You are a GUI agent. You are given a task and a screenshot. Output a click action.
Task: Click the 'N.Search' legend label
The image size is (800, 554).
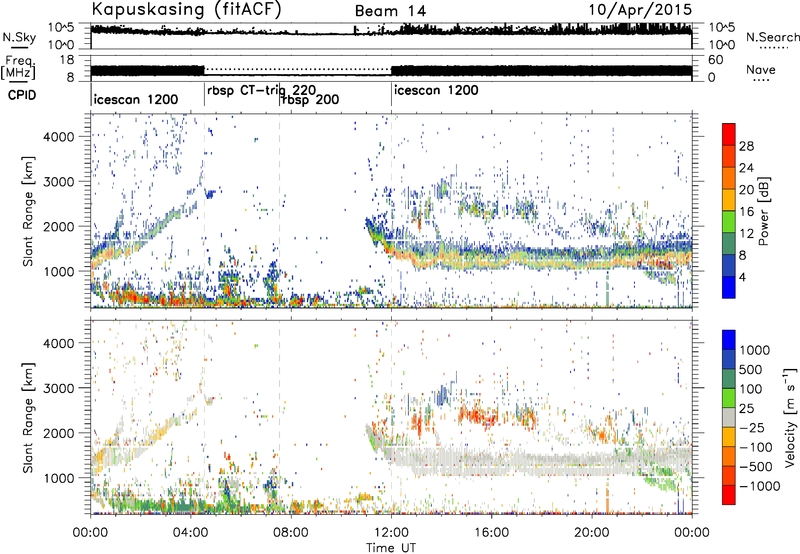tap(773, 37)
